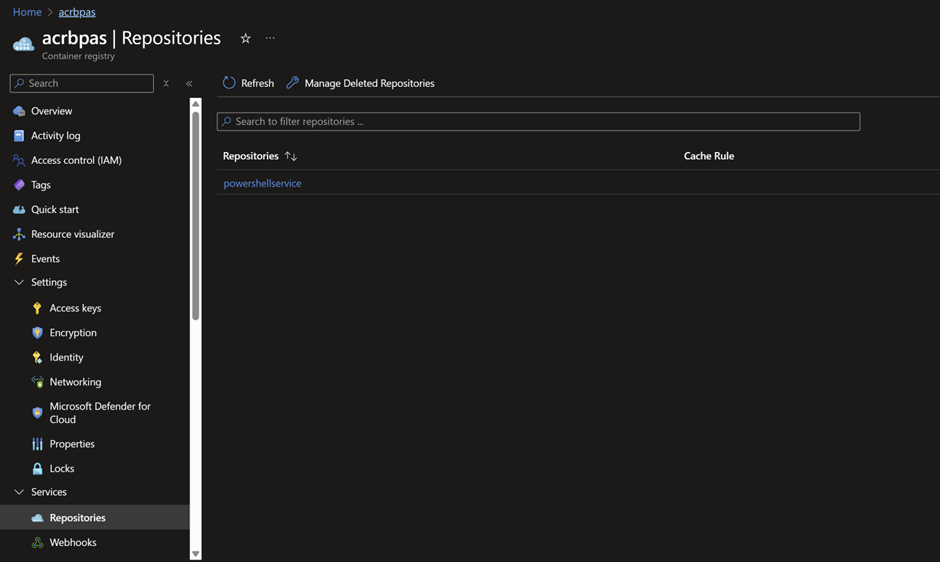Screen dimensions: 940x562
Task: Collapse the Settings section chevron
Action: coord(19,283)
